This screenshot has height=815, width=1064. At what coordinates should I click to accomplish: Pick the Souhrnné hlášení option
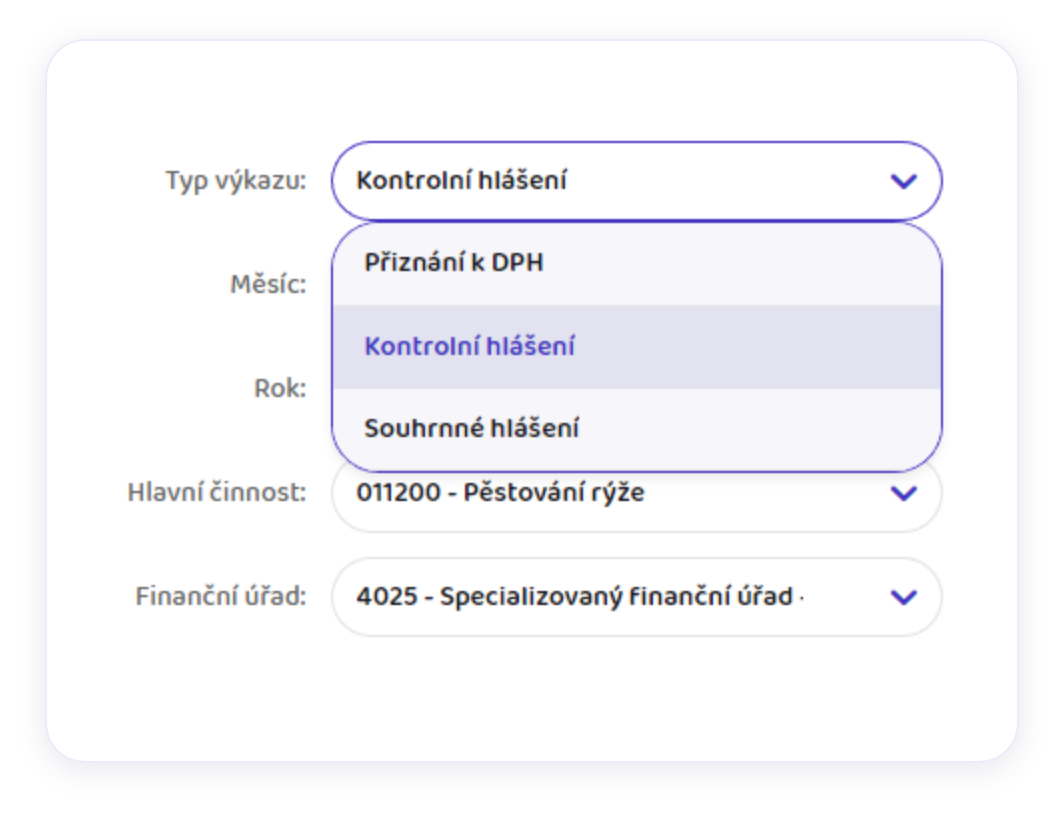(471, 429)
